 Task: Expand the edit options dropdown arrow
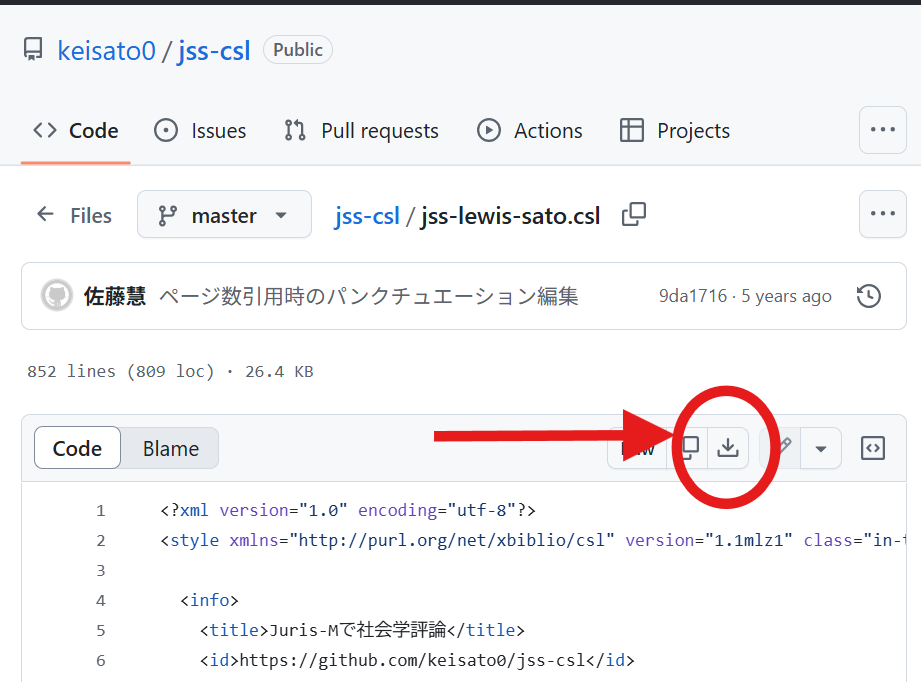tap(821, 449)
